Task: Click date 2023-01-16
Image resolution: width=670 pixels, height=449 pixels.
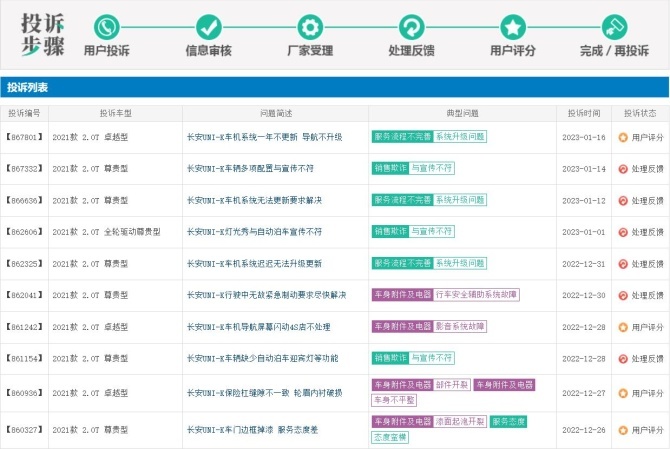Action: tap(584, 137)
